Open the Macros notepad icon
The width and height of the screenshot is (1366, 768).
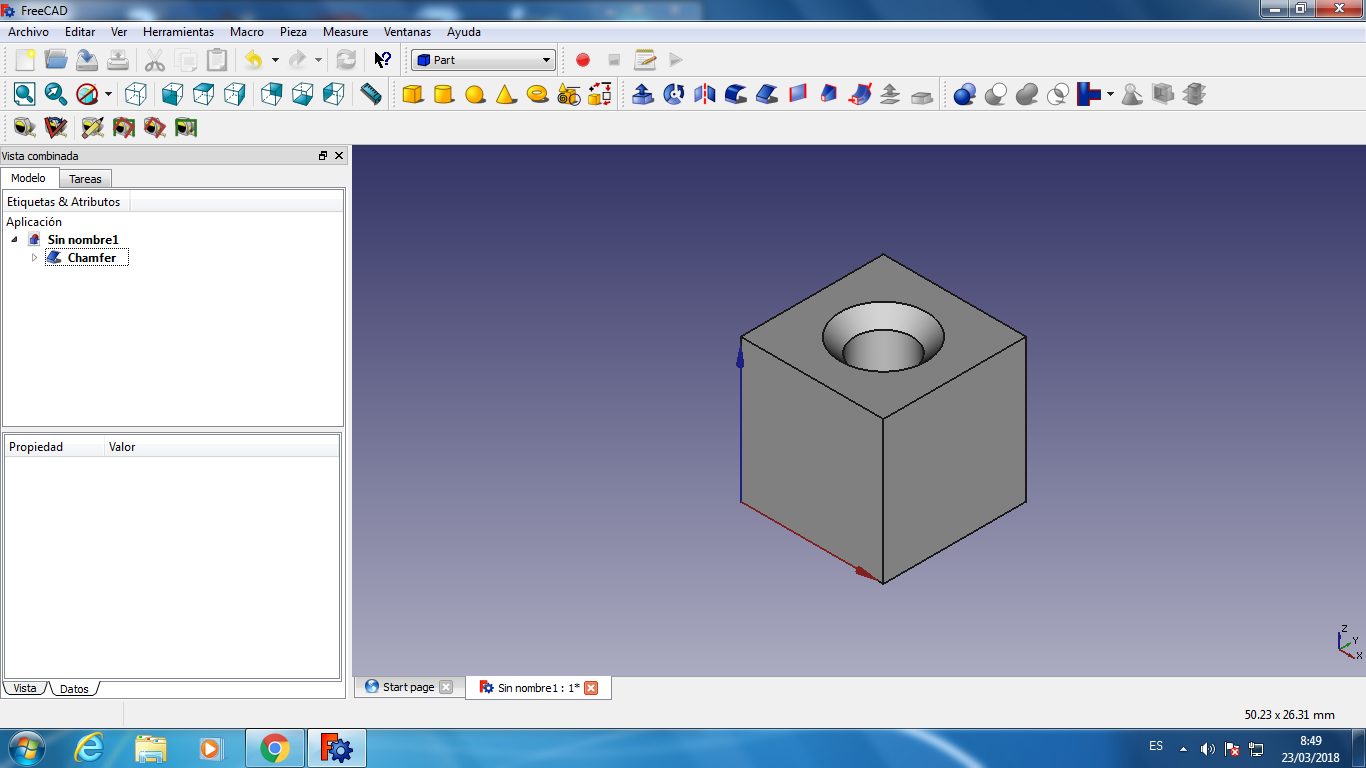pos(645,60)
